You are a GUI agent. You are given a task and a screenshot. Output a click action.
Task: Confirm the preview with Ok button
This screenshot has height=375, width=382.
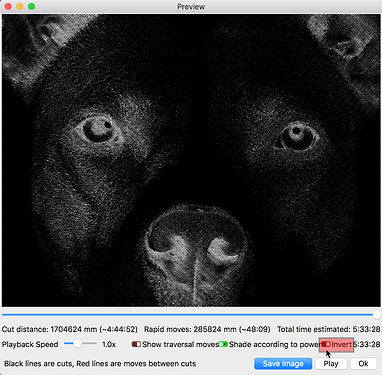[363, 364]
